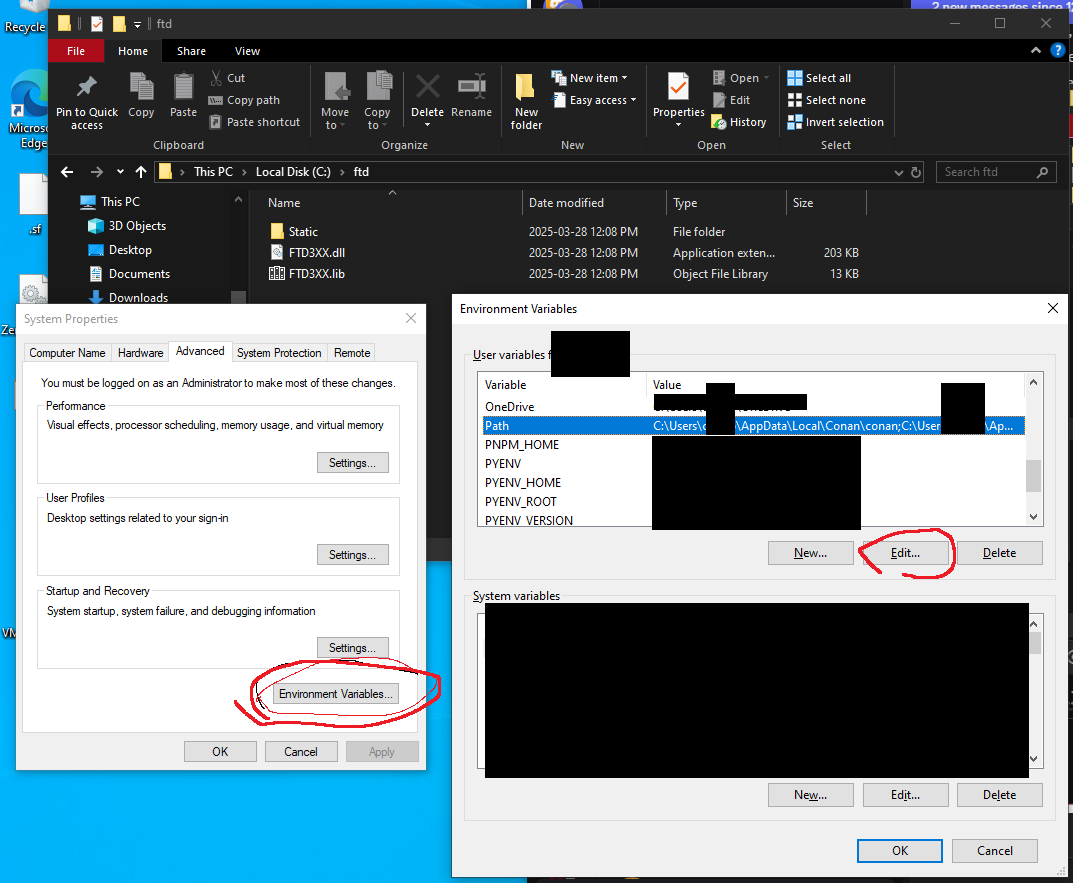Click the Delete icon in Organize group
This screenshot has height=883, width=1073.
[x=427, y=88]
